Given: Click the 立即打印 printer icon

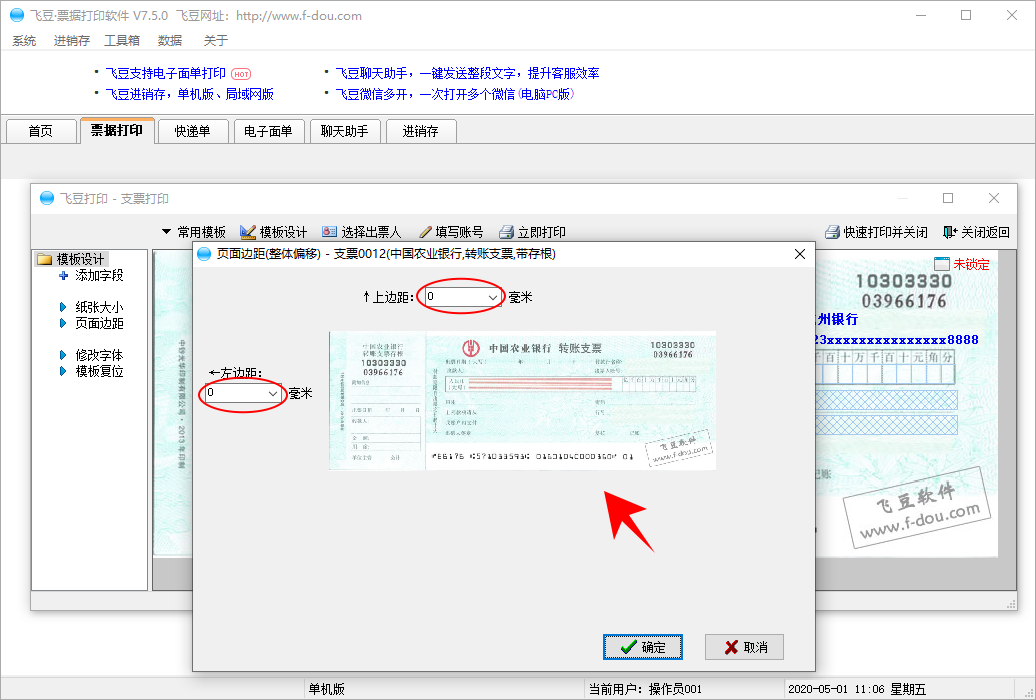Looking at the screenshot, I should coord(506,232).
